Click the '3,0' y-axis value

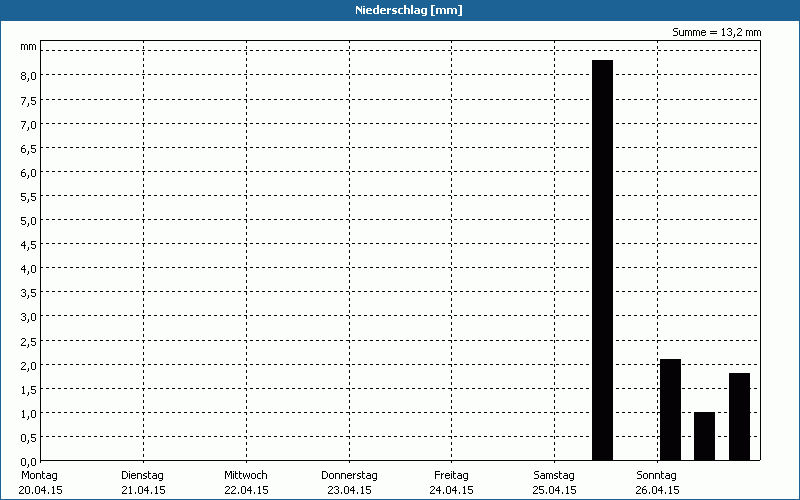click(29, 317)
